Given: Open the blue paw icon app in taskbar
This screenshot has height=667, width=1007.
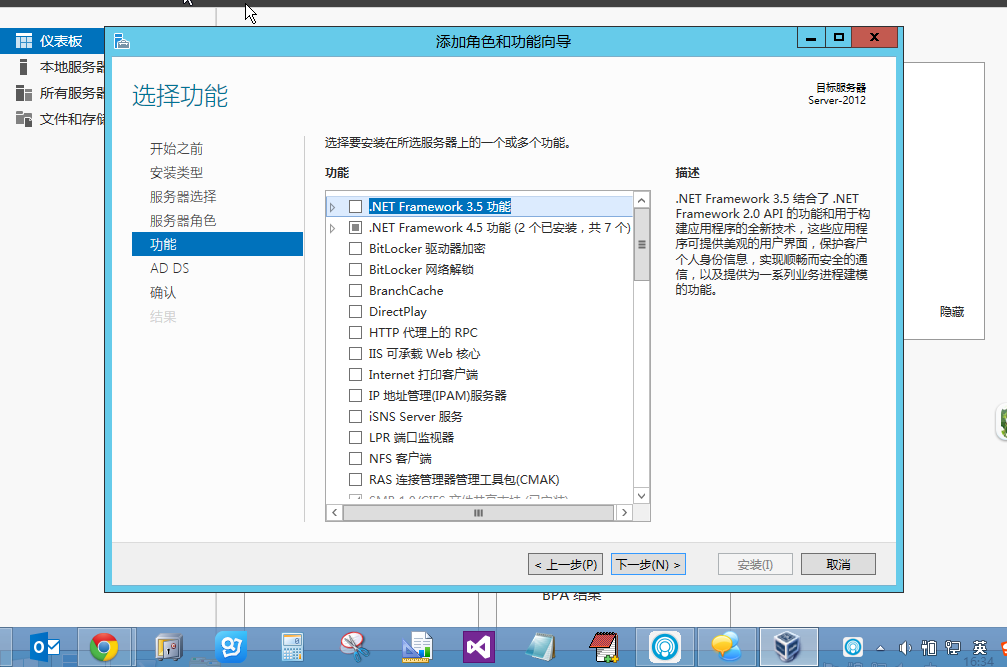Looking at the screenshot, I should (x=231, y=647).
